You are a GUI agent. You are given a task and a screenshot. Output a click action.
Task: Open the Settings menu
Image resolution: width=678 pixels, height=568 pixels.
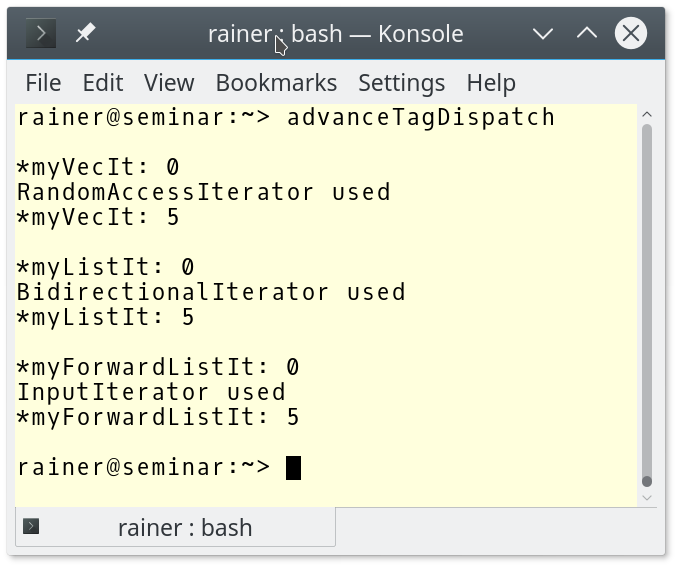[x=401, y=83]
